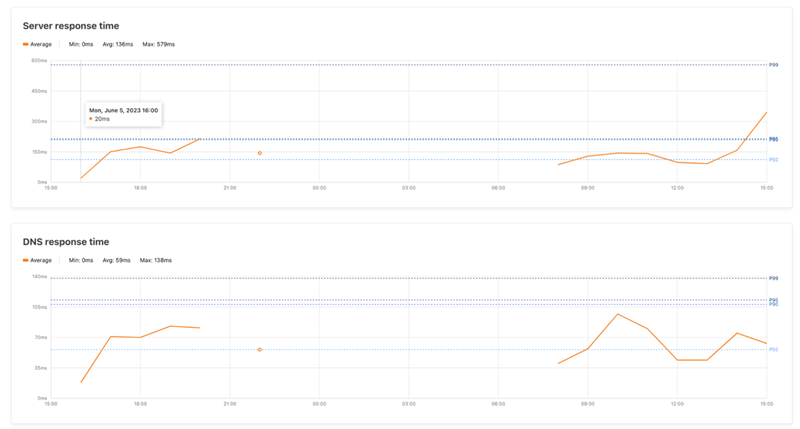This screenshot has width=800, height=429.
Task: Click the P50 label on the DNS response chart
Action: [773, 350]
